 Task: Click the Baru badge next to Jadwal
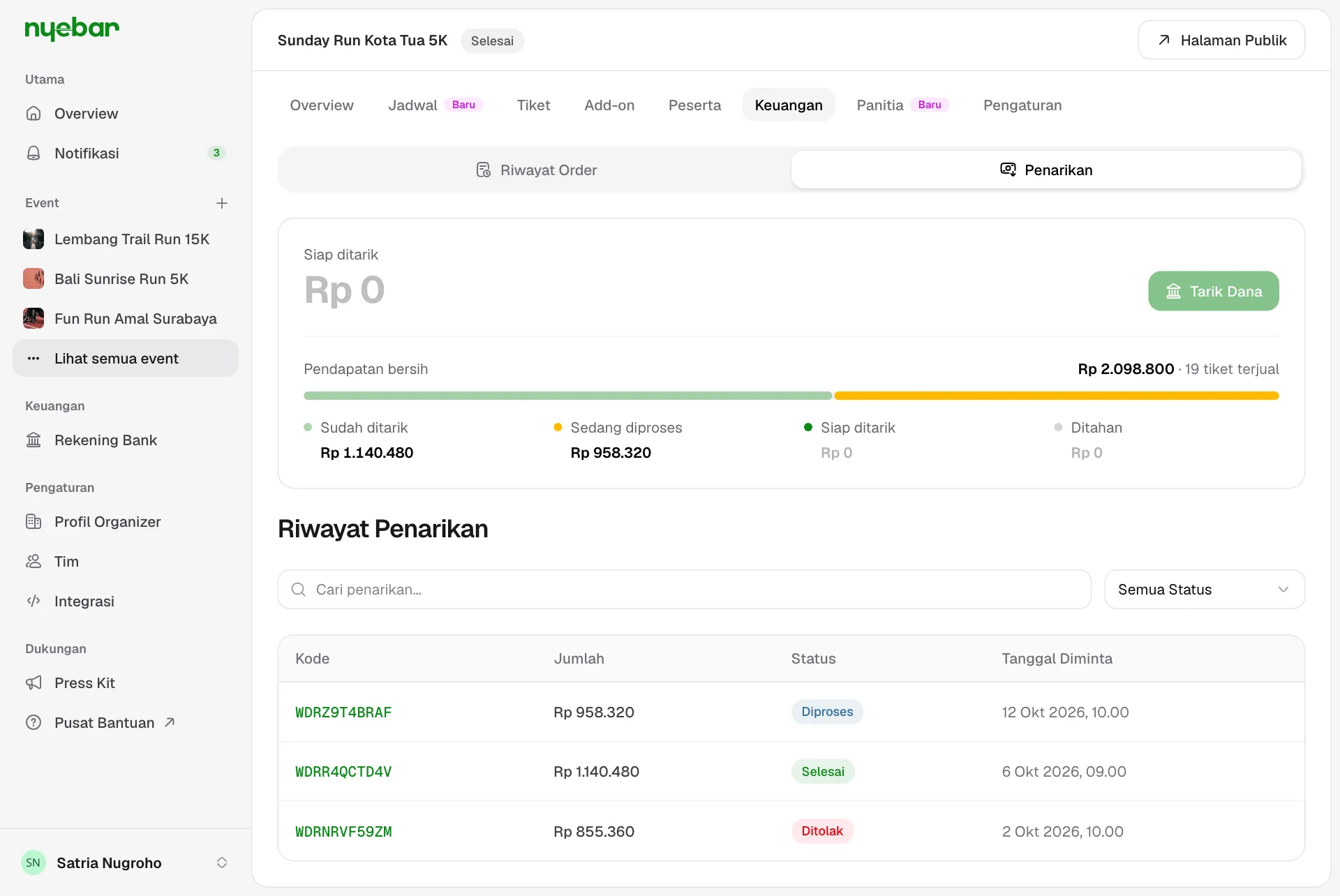pyautogui.click(x=463, y=105)
